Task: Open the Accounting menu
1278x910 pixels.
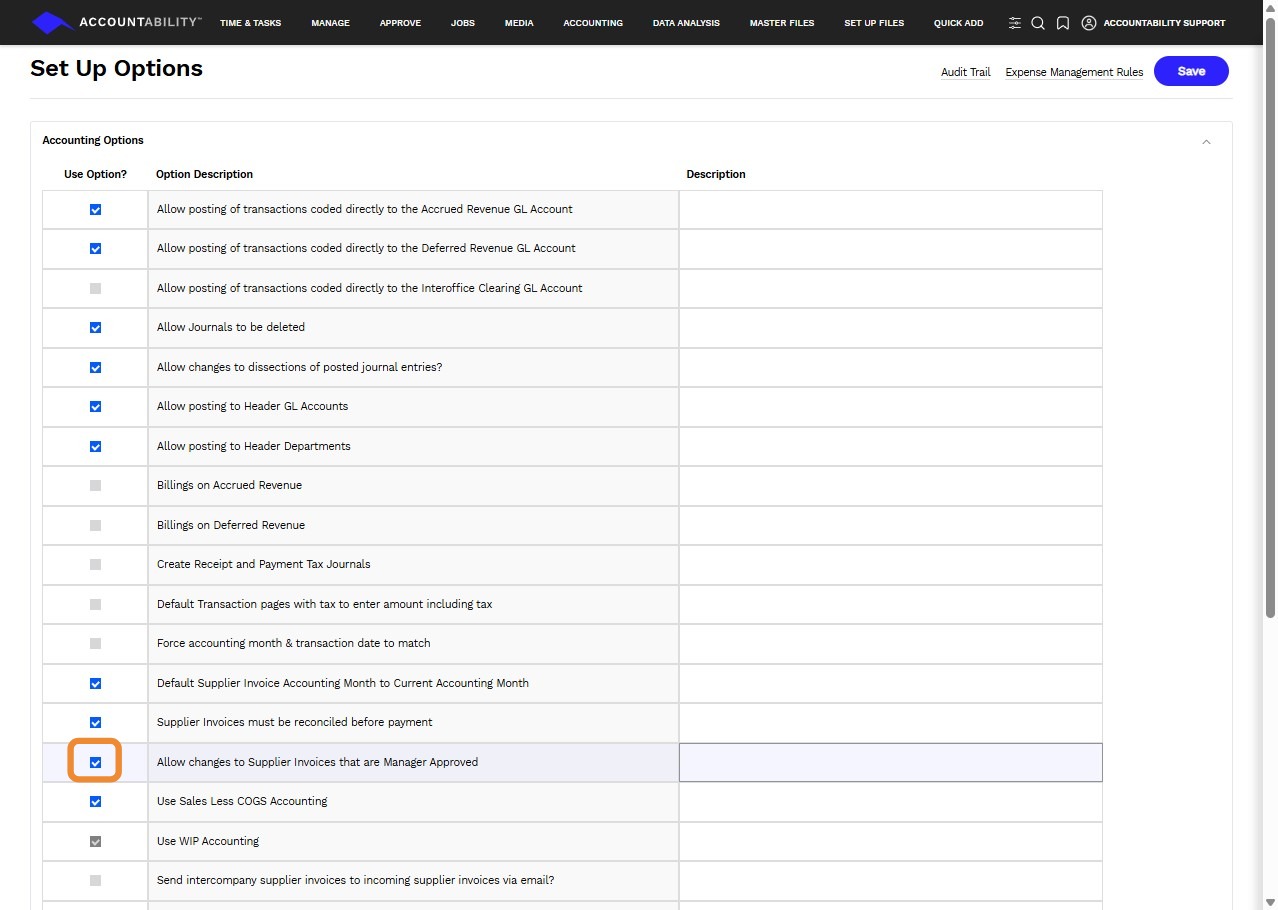Action: click(593, 23)
